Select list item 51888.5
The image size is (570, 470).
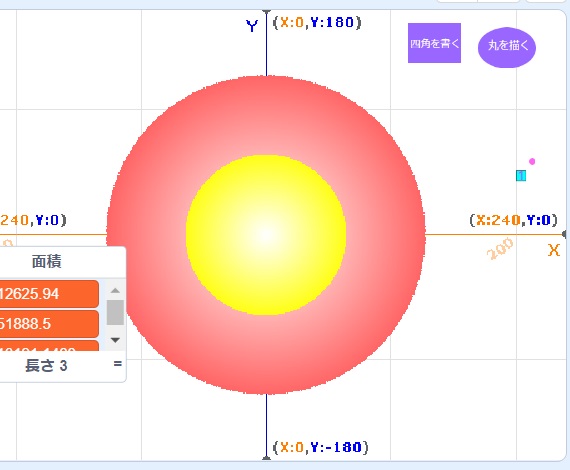tap(49, 324)
